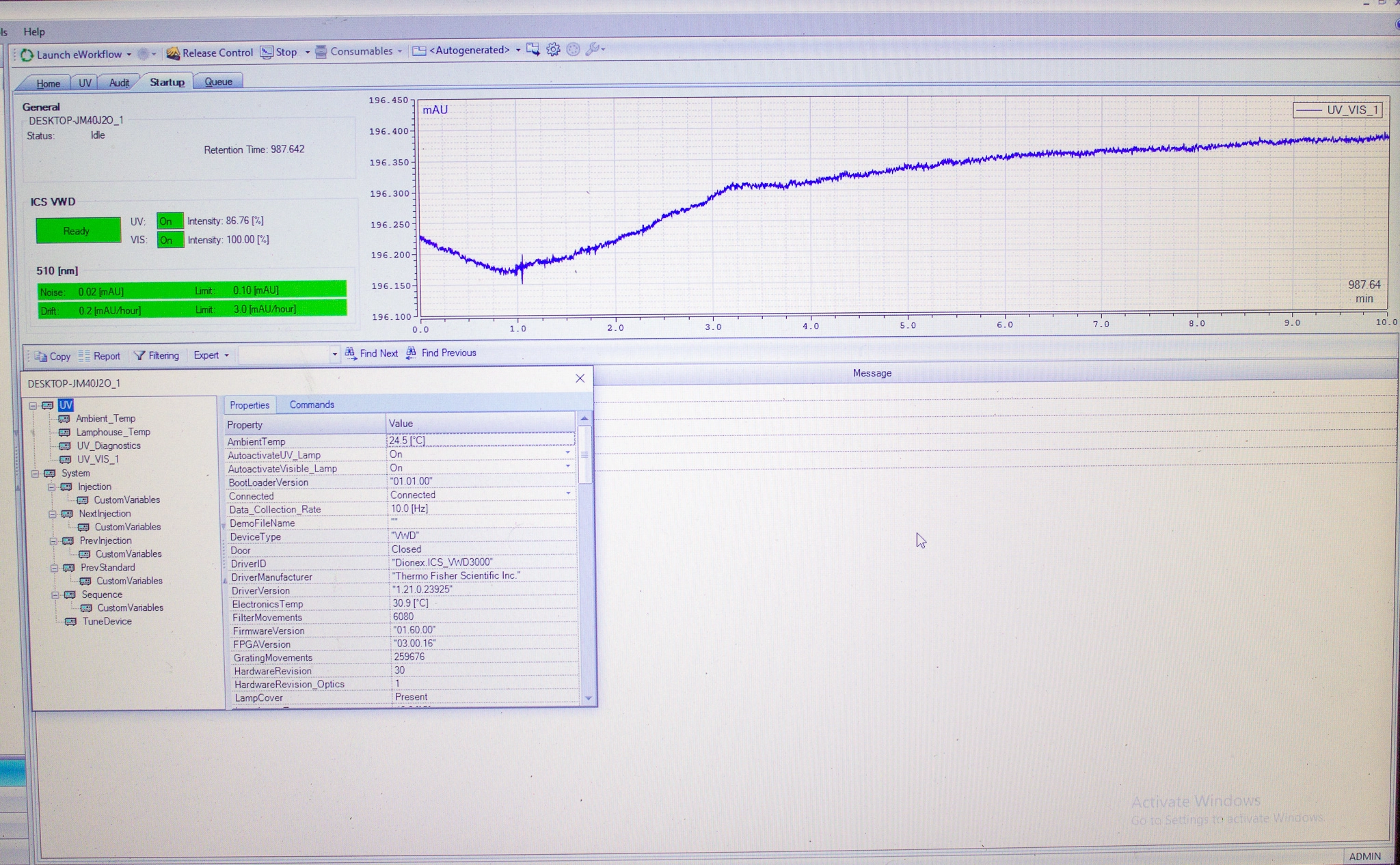This screenshot has width=1400, height=865.
Task: Click the green Noise 0.02 mAU indicator bar
Action: (x=191, y=290)
